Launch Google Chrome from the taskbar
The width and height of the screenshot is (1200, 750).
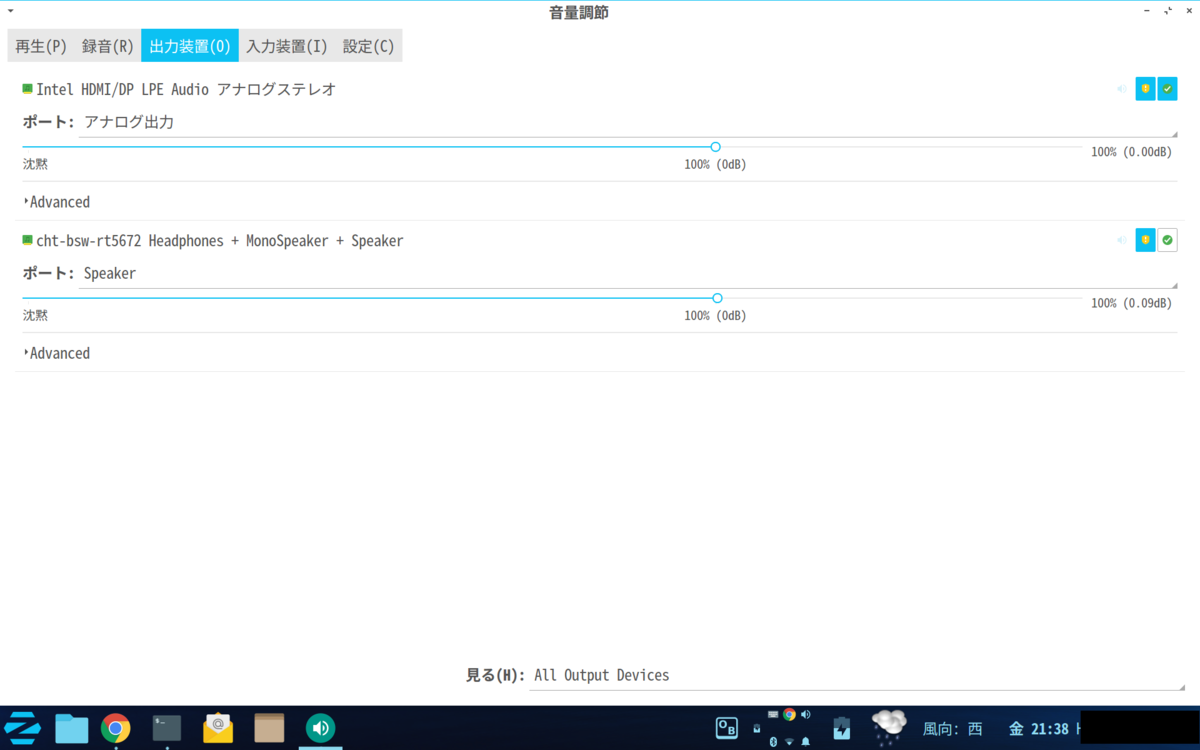tap(116, 728)
